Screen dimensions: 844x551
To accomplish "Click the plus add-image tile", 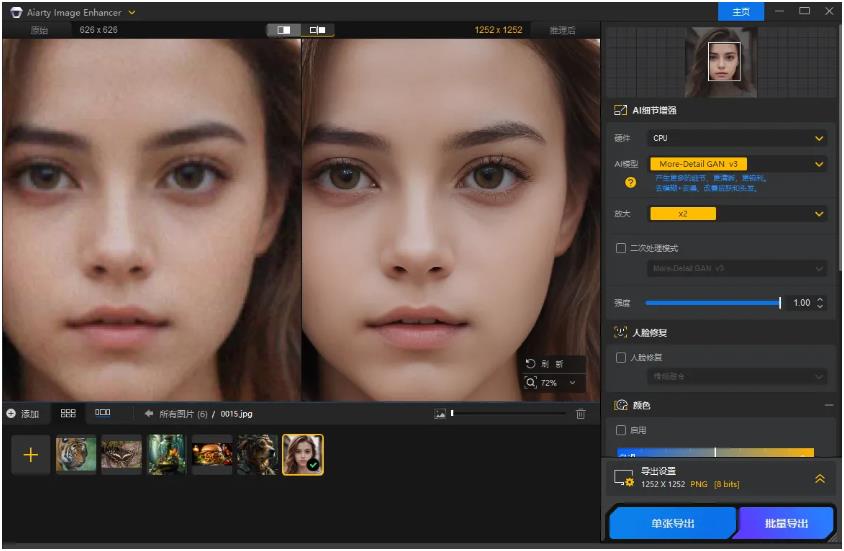I will click(31, 455).
